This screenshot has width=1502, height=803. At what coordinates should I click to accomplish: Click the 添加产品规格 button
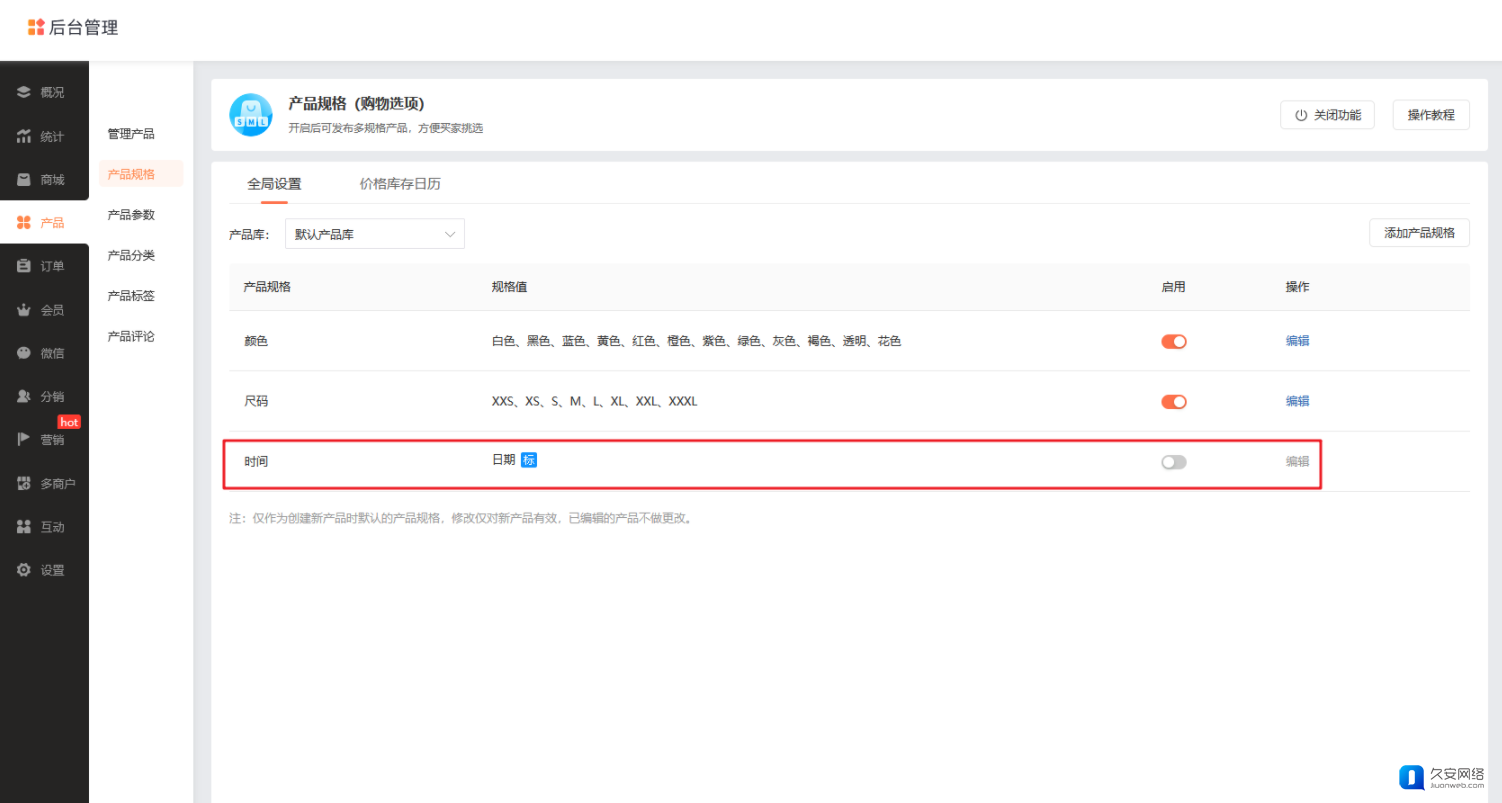(1419, 233)
